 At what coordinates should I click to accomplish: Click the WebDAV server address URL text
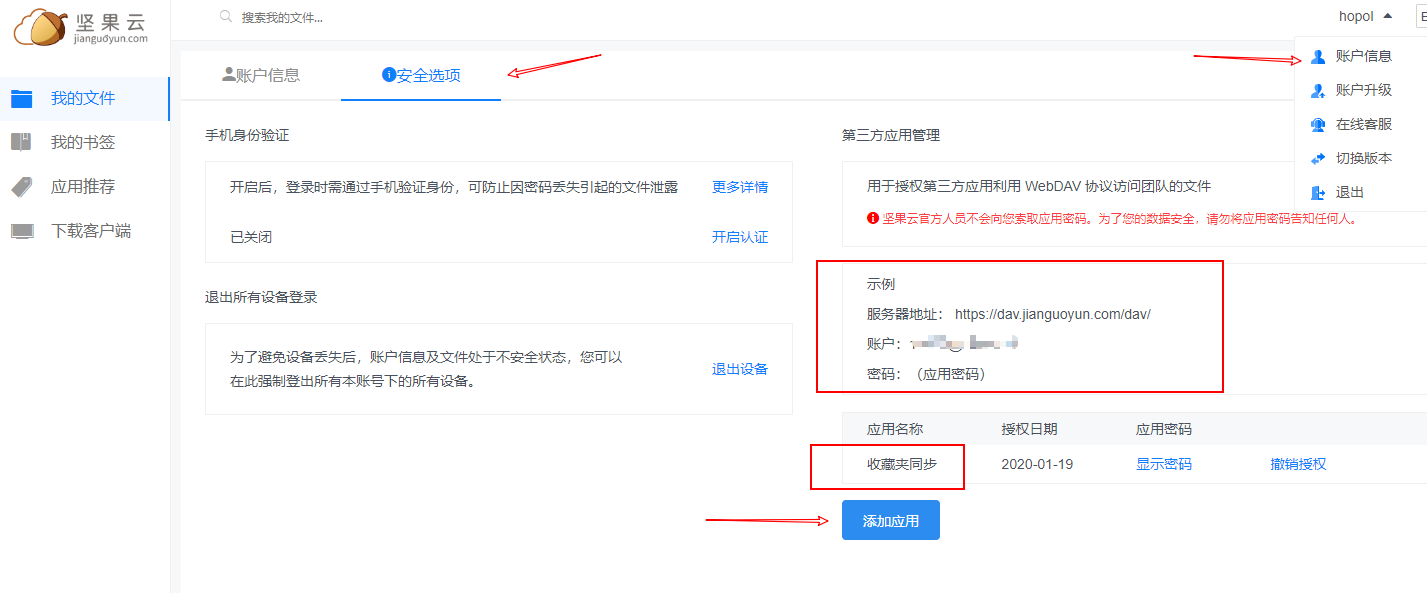click(x=1053, y=314)
